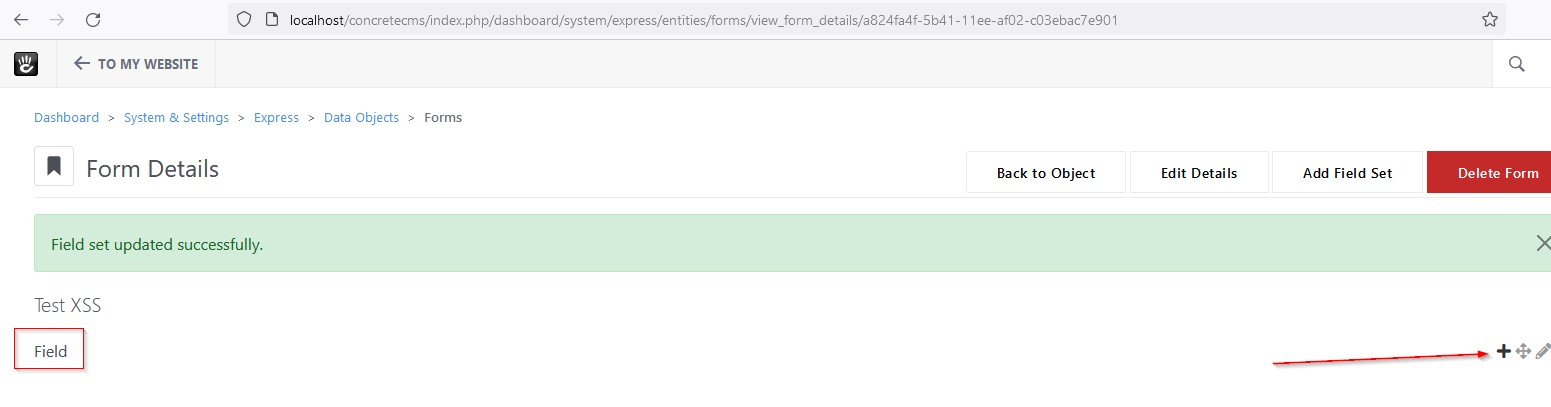The height and width of the screenshot is (407, 1551).
Task: Open System & Settings breadcrumb
Action: (x=176, y=117)
